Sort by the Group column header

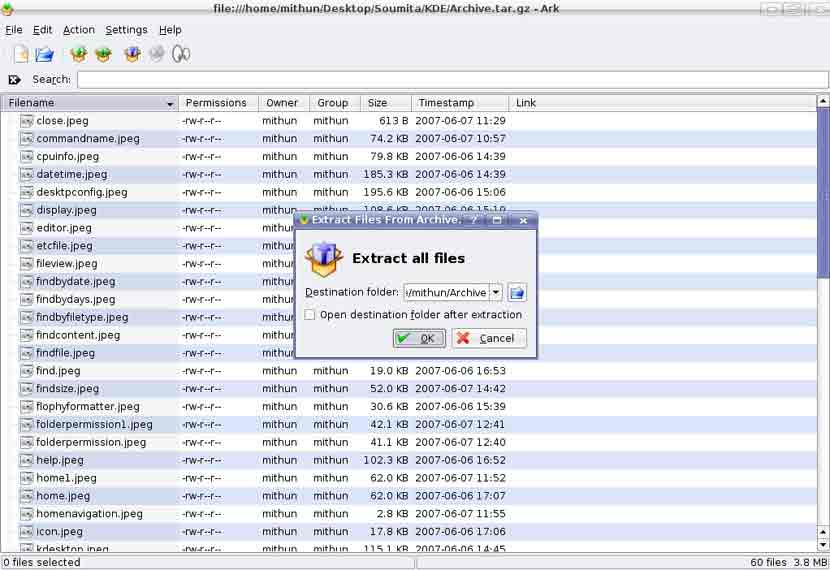click(x=335, y=103)
